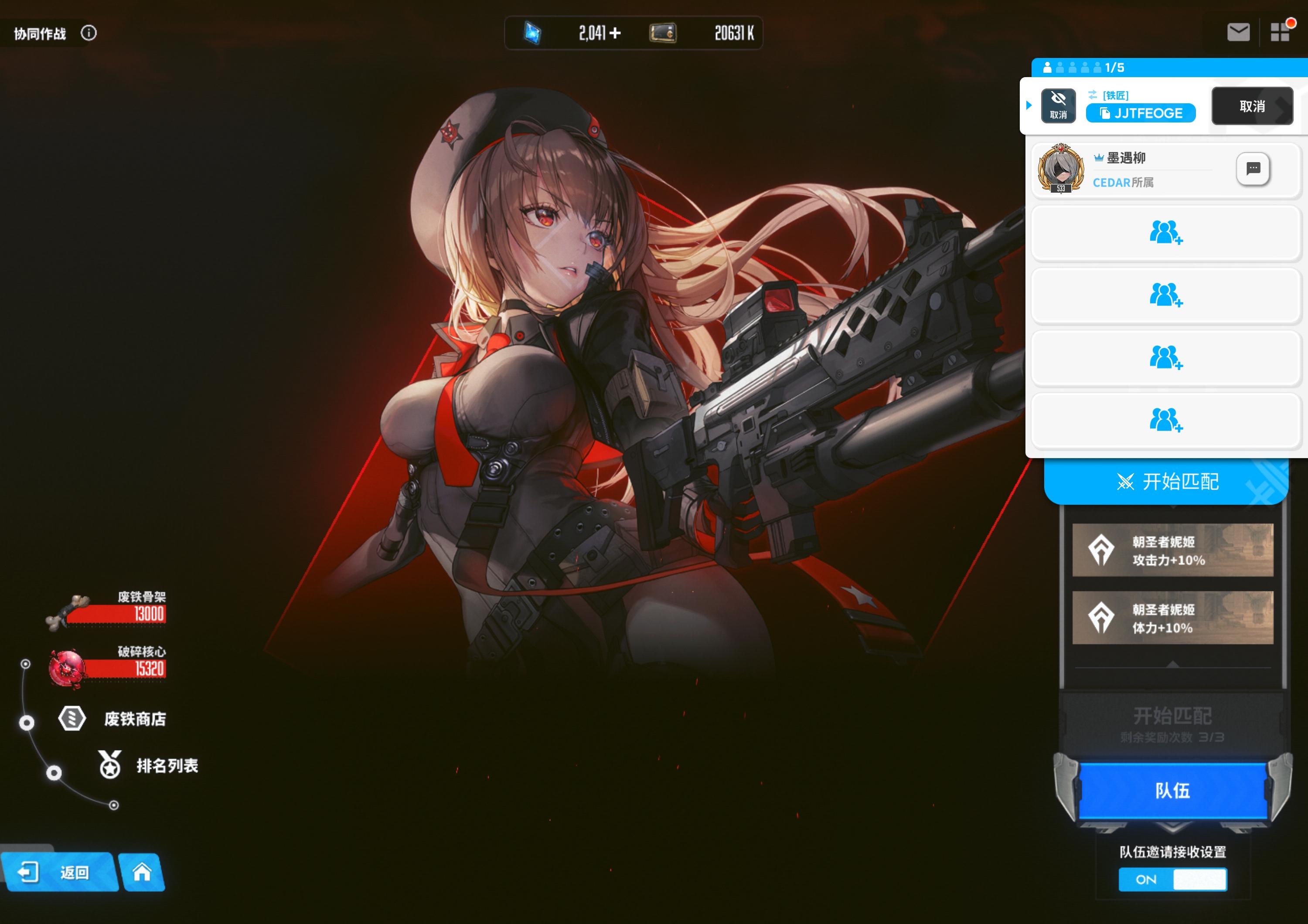The height and width of the screenshot is (924, 1308).
Task: Select the 体力+10% buff card
Action: [x=1172, y=618]
